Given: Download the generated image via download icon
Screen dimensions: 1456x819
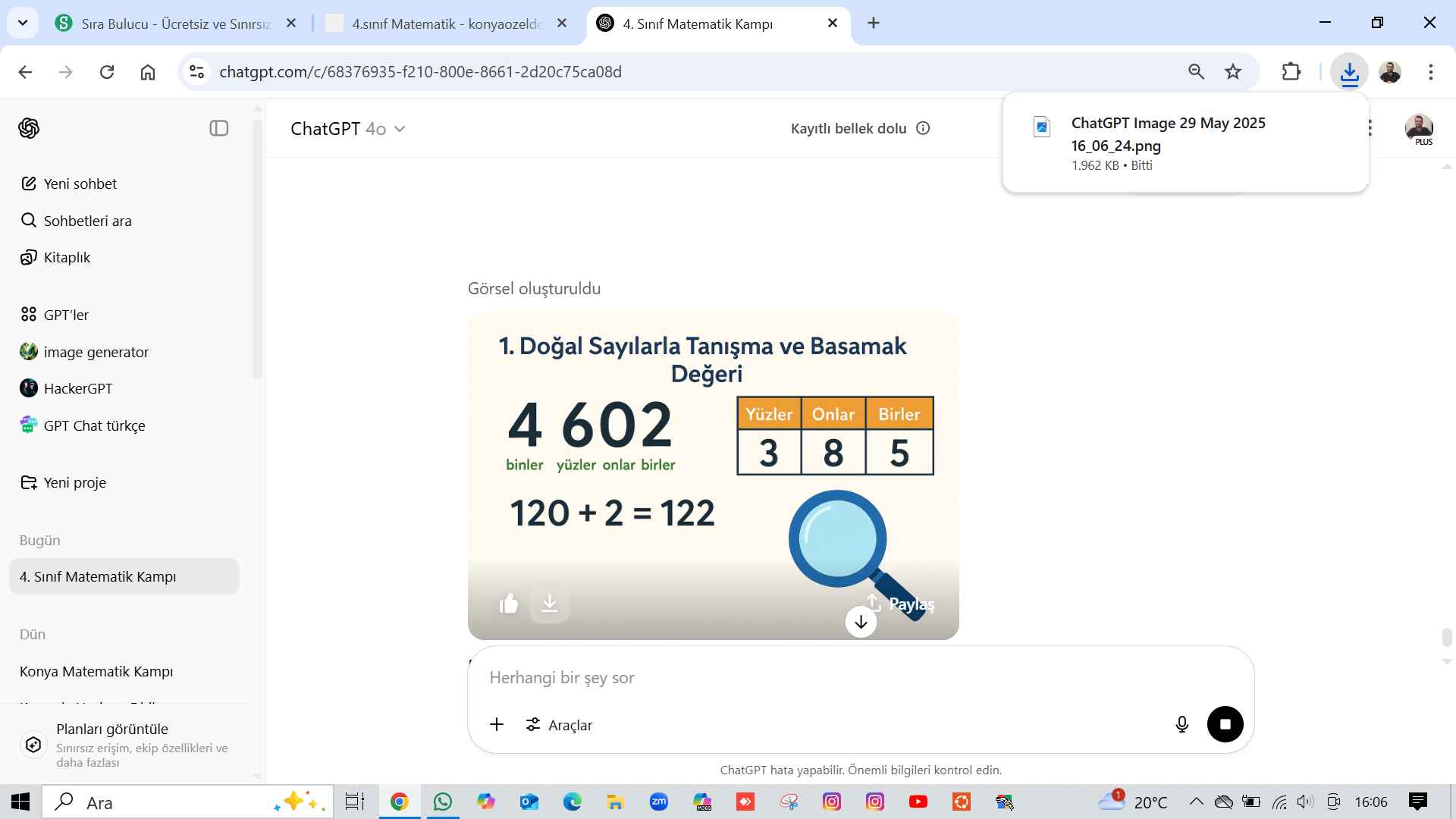Looking at the screenshot, I should tap(550, 604).
